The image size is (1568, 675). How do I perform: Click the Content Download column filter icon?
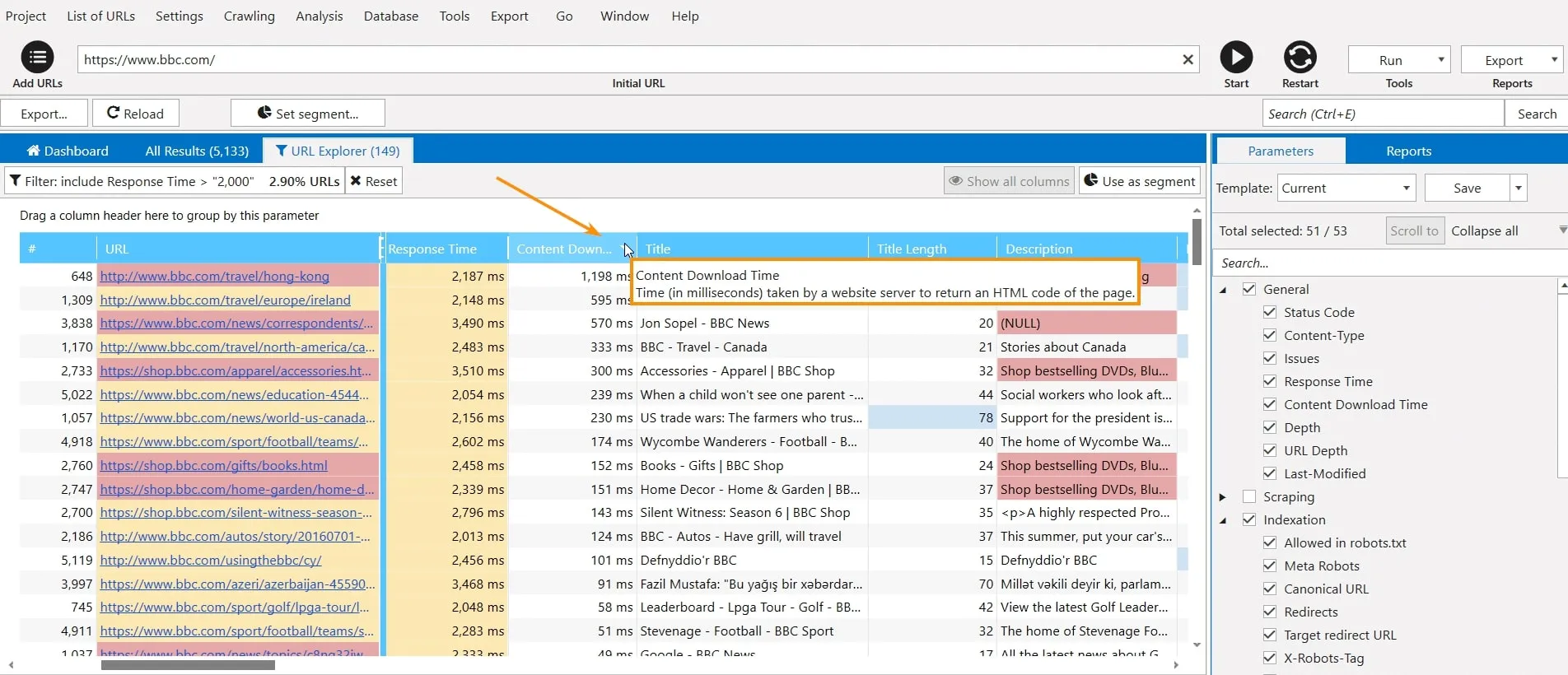pos(623,249)
